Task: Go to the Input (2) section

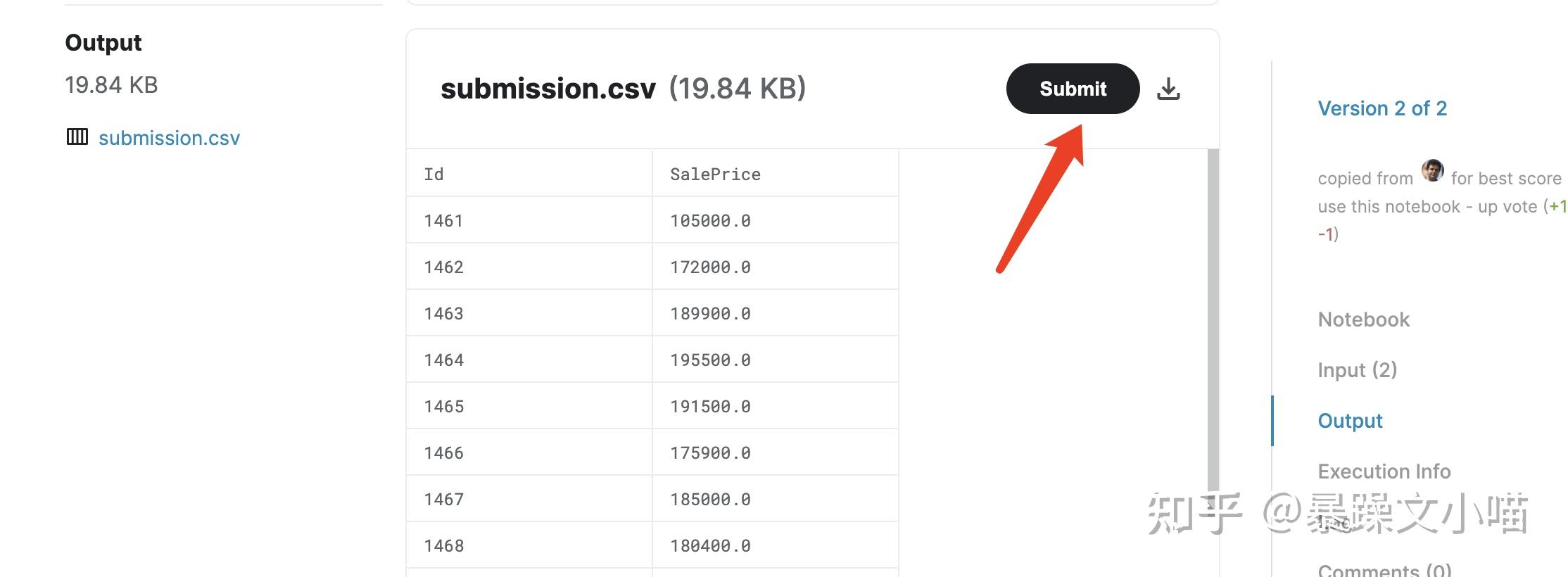Action: 1357,370
